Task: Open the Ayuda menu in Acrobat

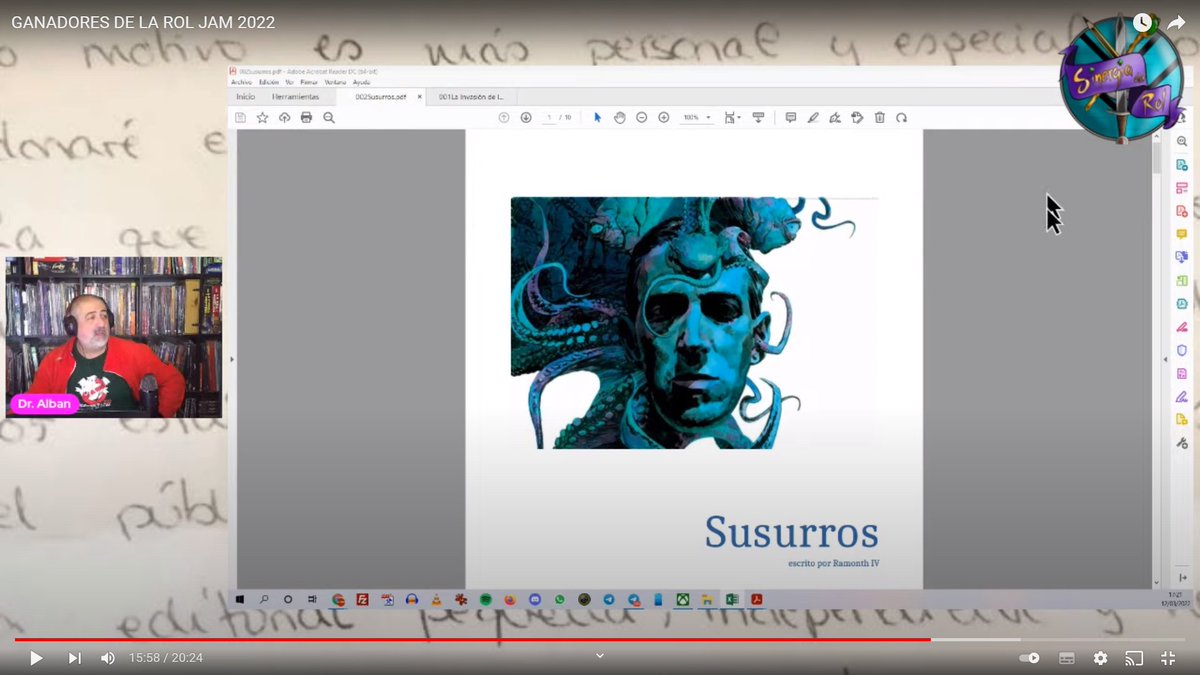Action: coord(361,82)
